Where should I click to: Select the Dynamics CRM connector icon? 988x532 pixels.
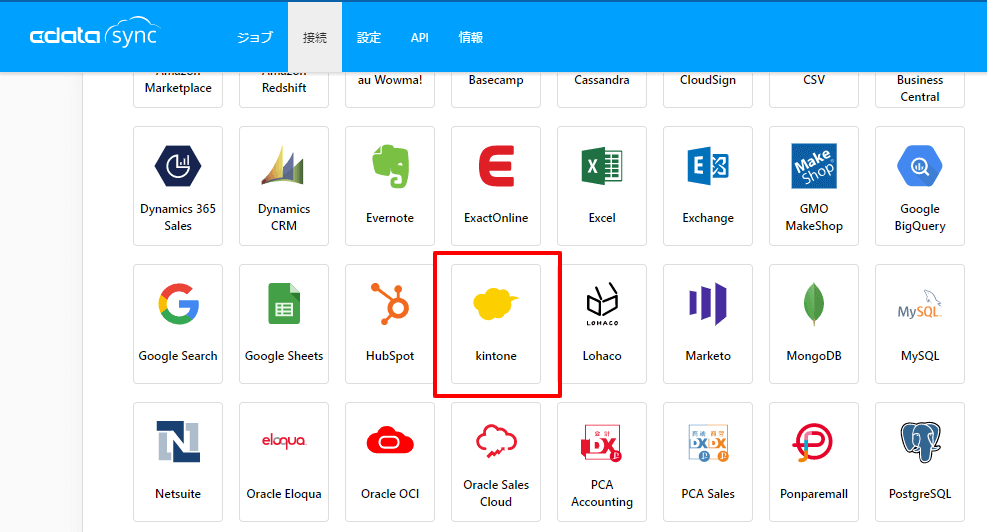(x=284, y=166)
